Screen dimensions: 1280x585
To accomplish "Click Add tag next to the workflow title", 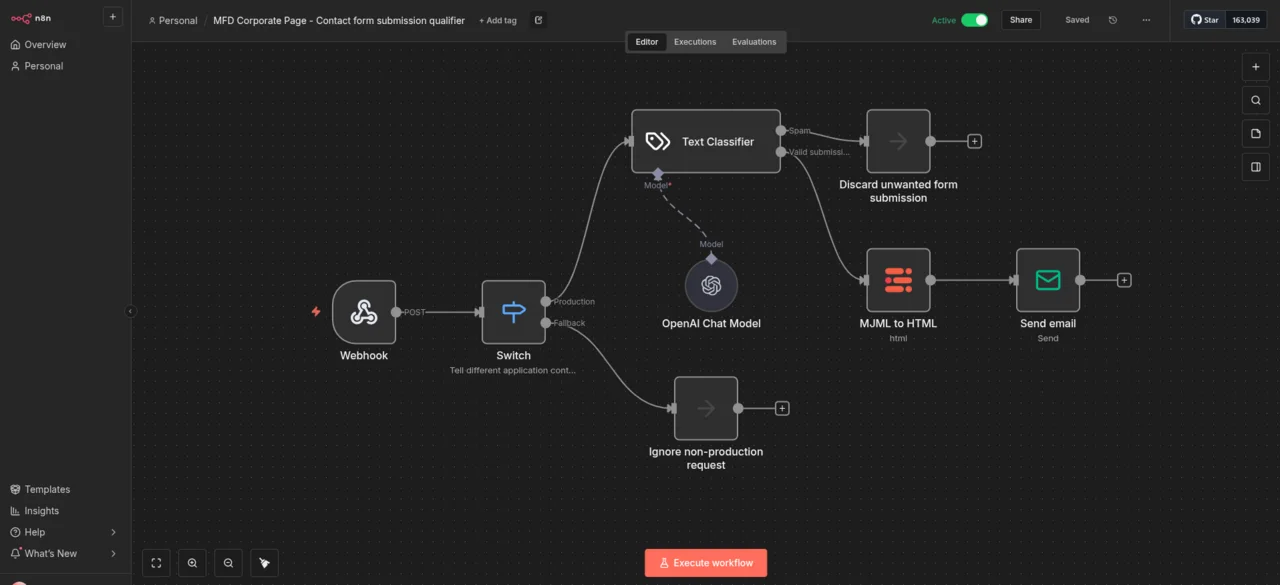I will pyautogui.click(x=497, y=20).
